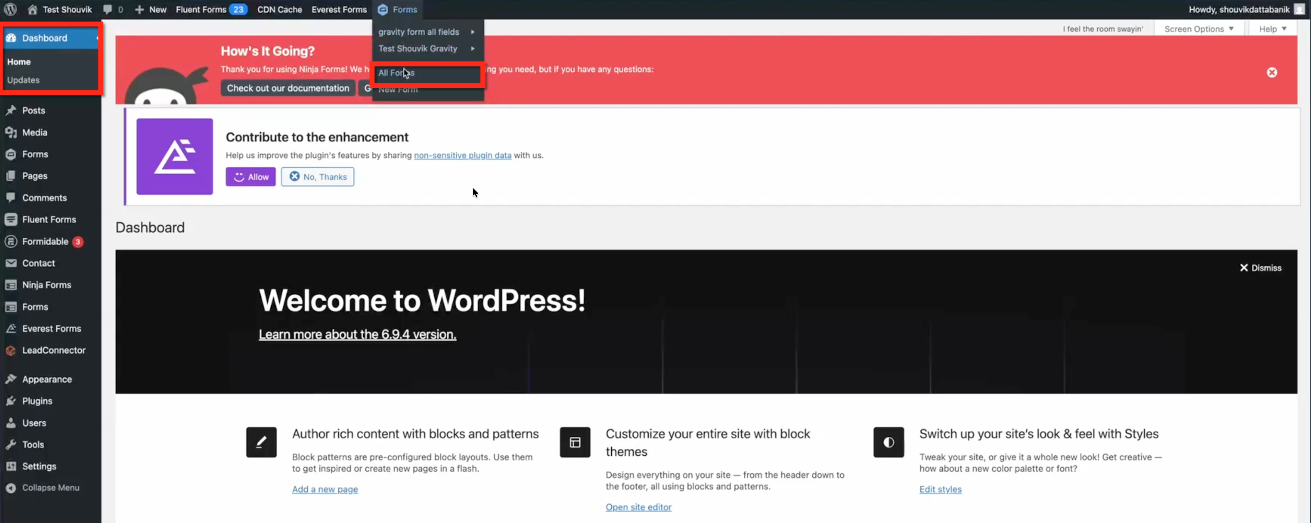
Task: Click the layout icon for Customize your site
Action: [x=575, y=442]
